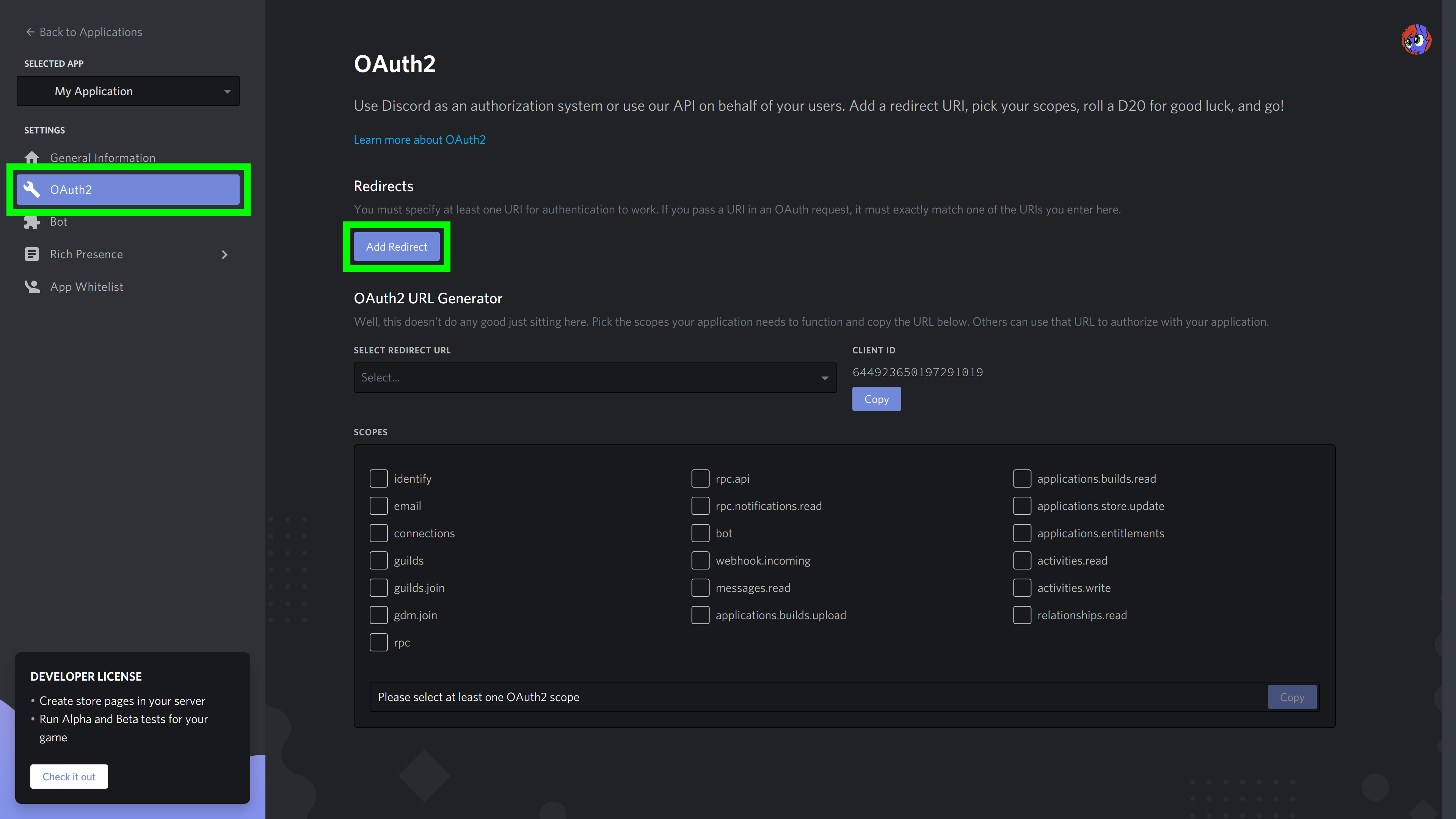Copy the Client ID

point(876,399)
